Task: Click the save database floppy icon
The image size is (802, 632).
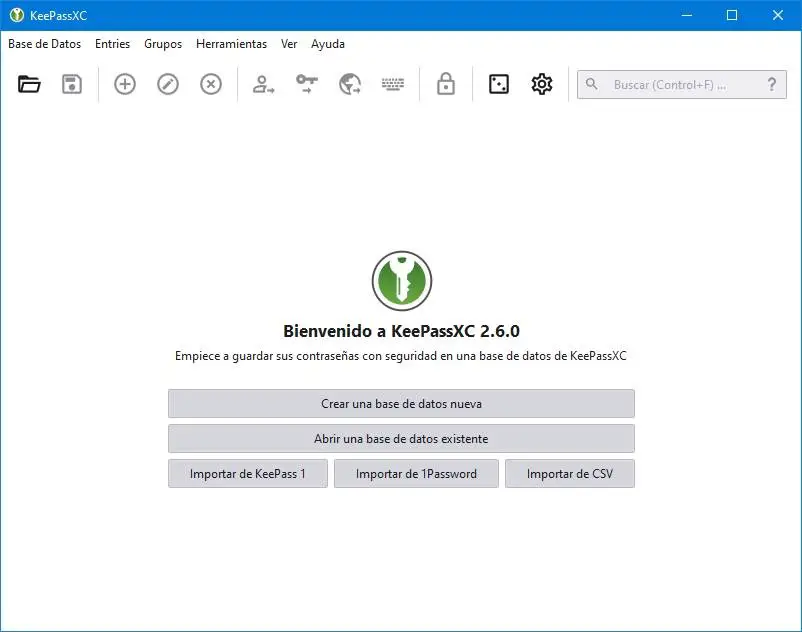Action: coord(72,84)
